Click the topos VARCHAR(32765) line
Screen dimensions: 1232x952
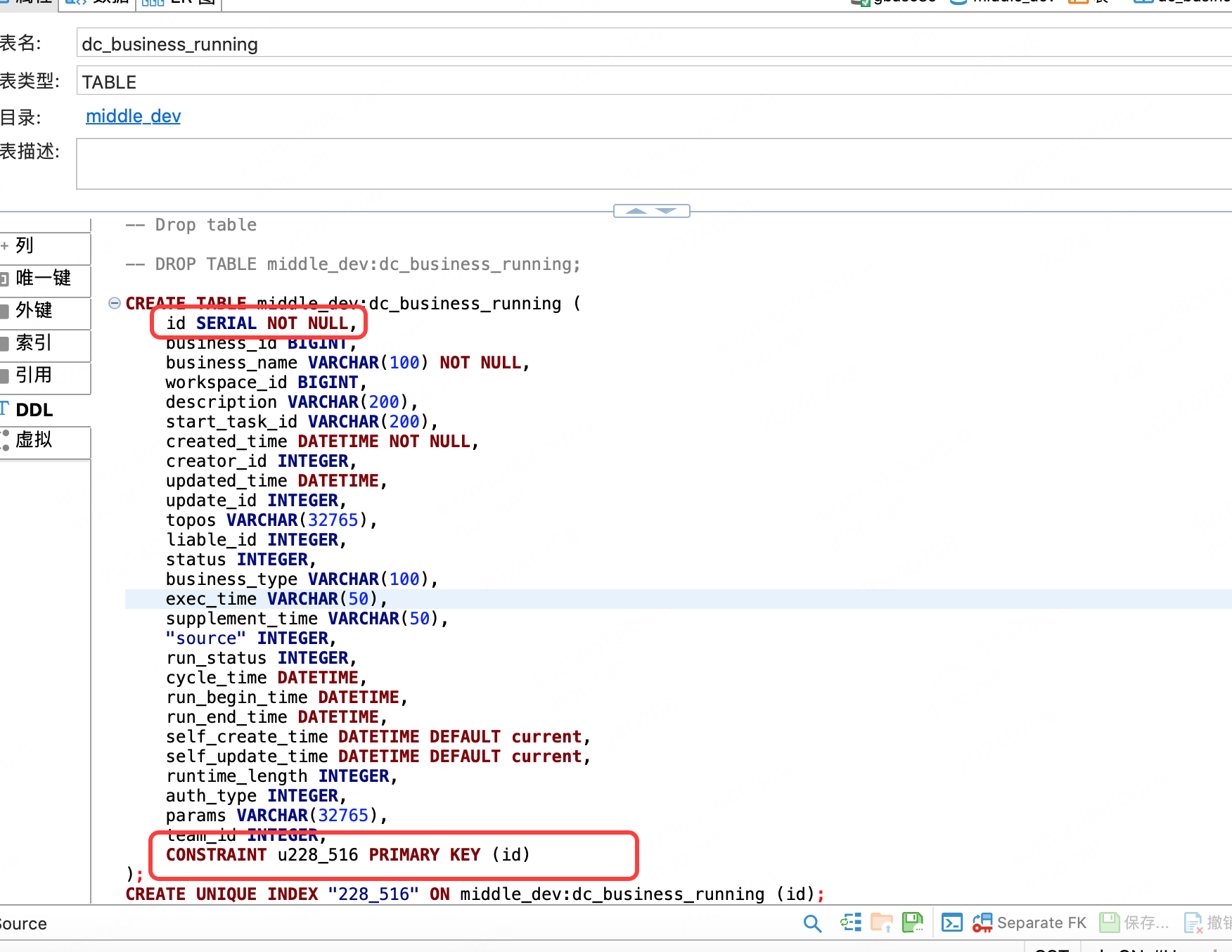(x=271, y=520)
